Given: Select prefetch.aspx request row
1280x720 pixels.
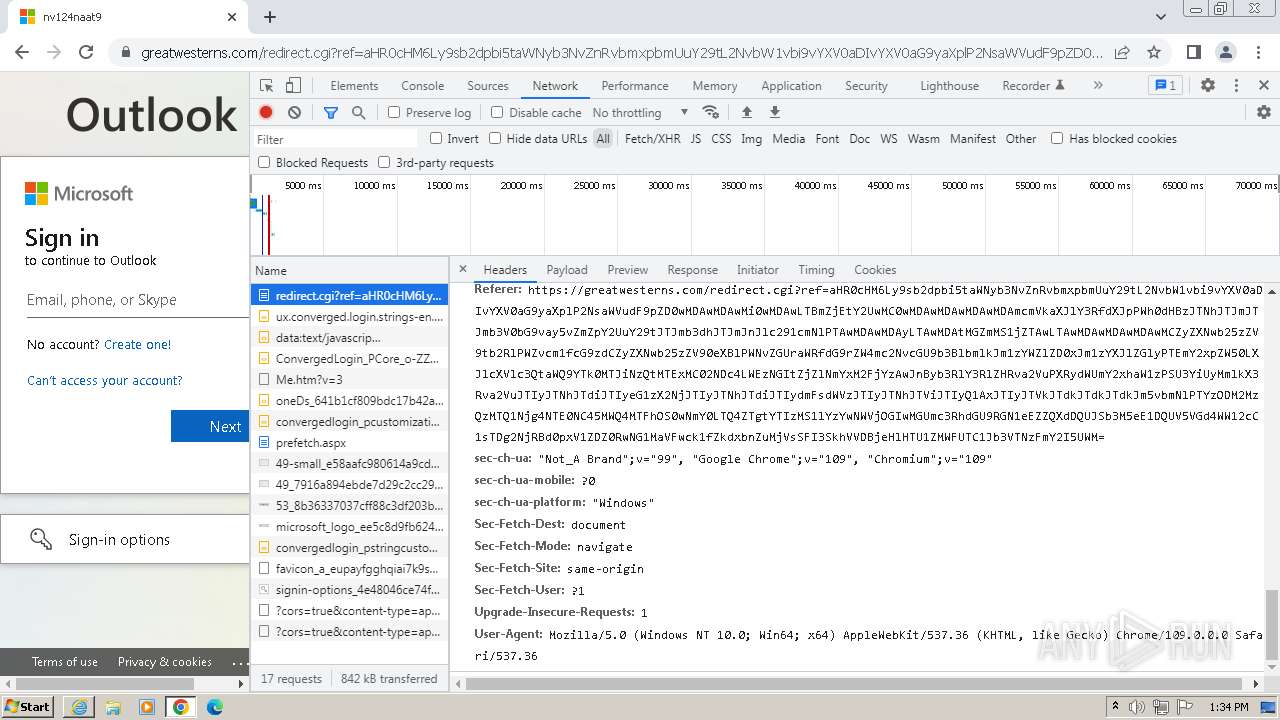Looking at the screenshot, I should [349, 443].
